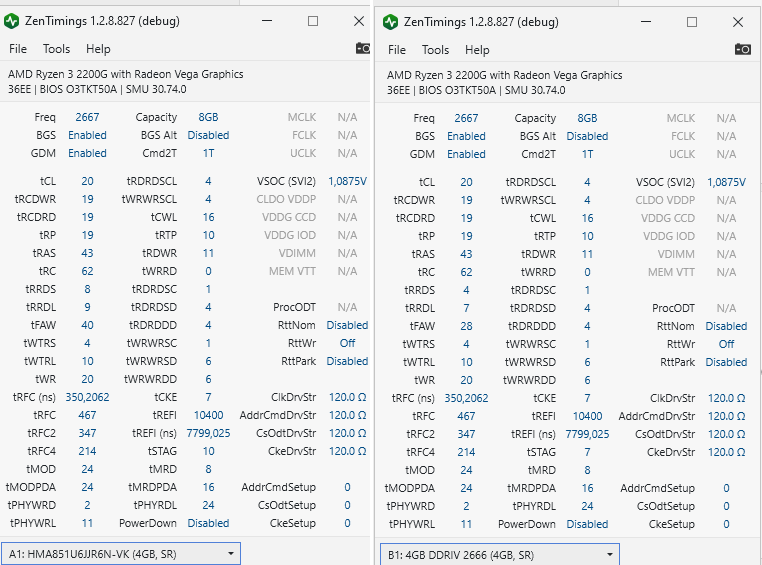Screen dimensions: 762x565
Task: Click tFAW value 28 in right window
Action: (x=467, y=326)
